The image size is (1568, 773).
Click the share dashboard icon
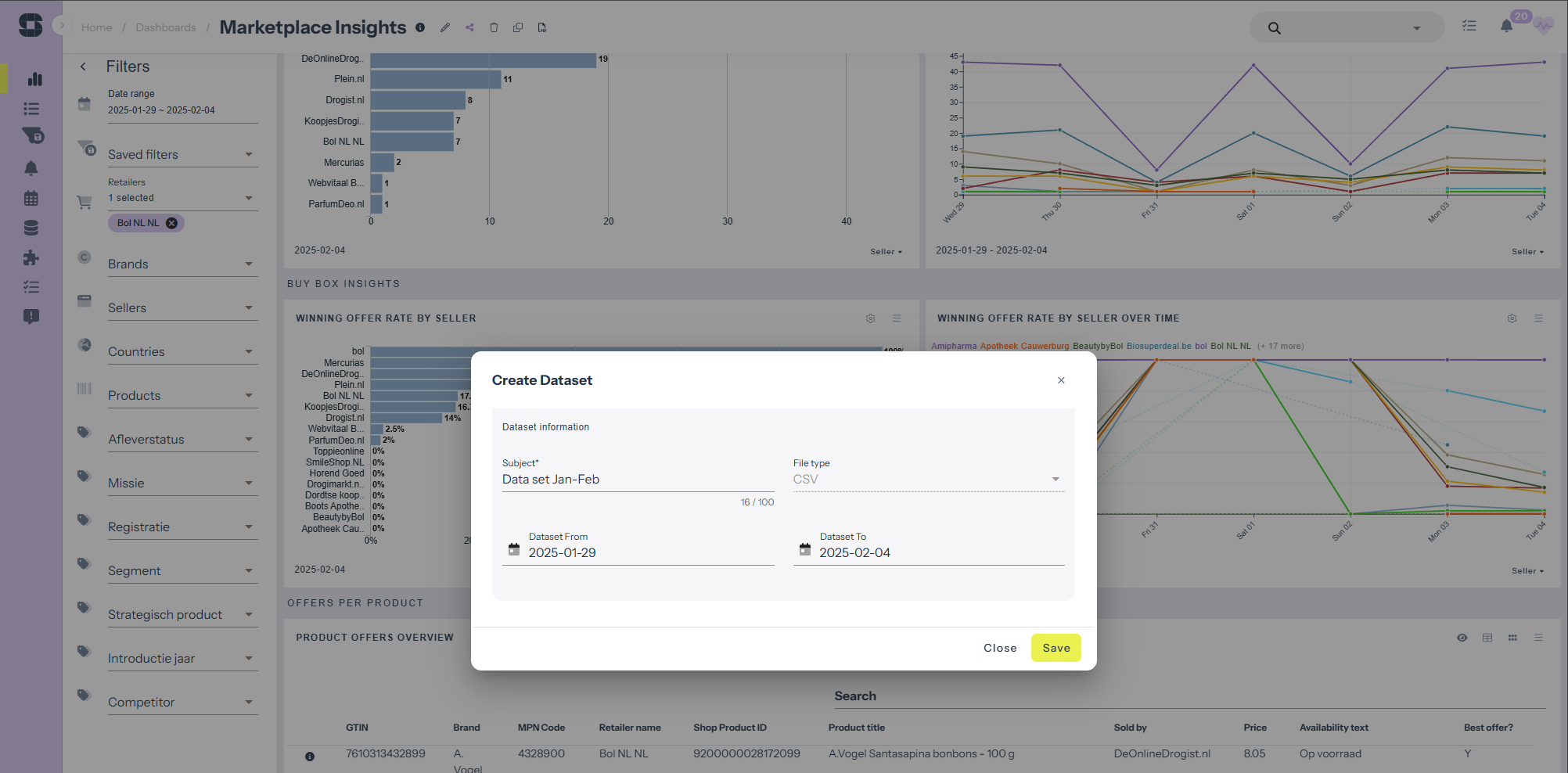point(469,27)
